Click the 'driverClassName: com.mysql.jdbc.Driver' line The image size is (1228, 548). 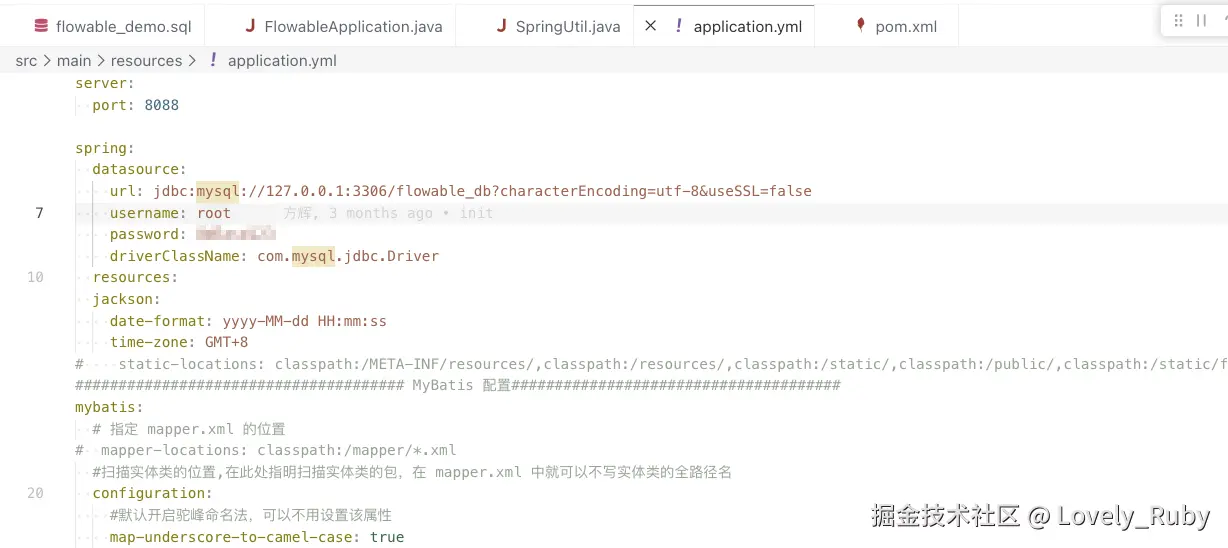pyautogui.click(x=274, y=256)
